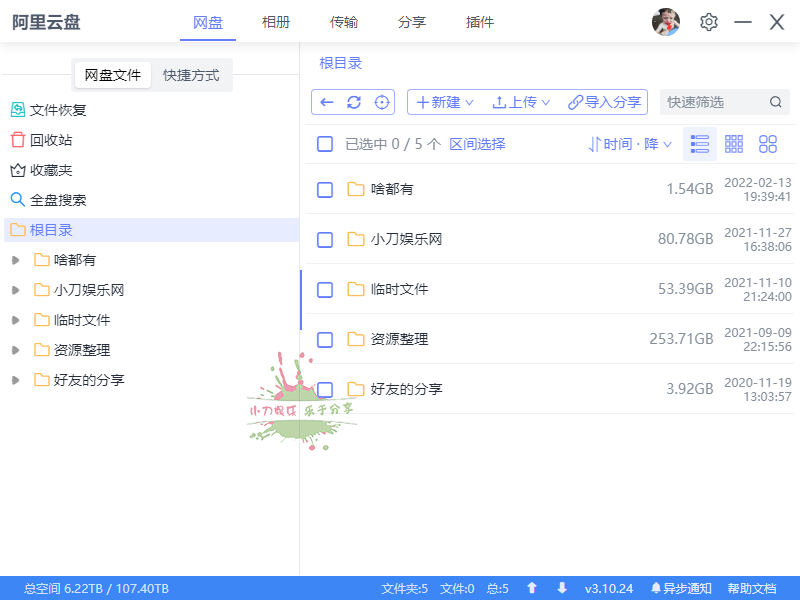Click the 全盘搜索 search icon
This screenshot has width=800, height=600.
(18, 199)
